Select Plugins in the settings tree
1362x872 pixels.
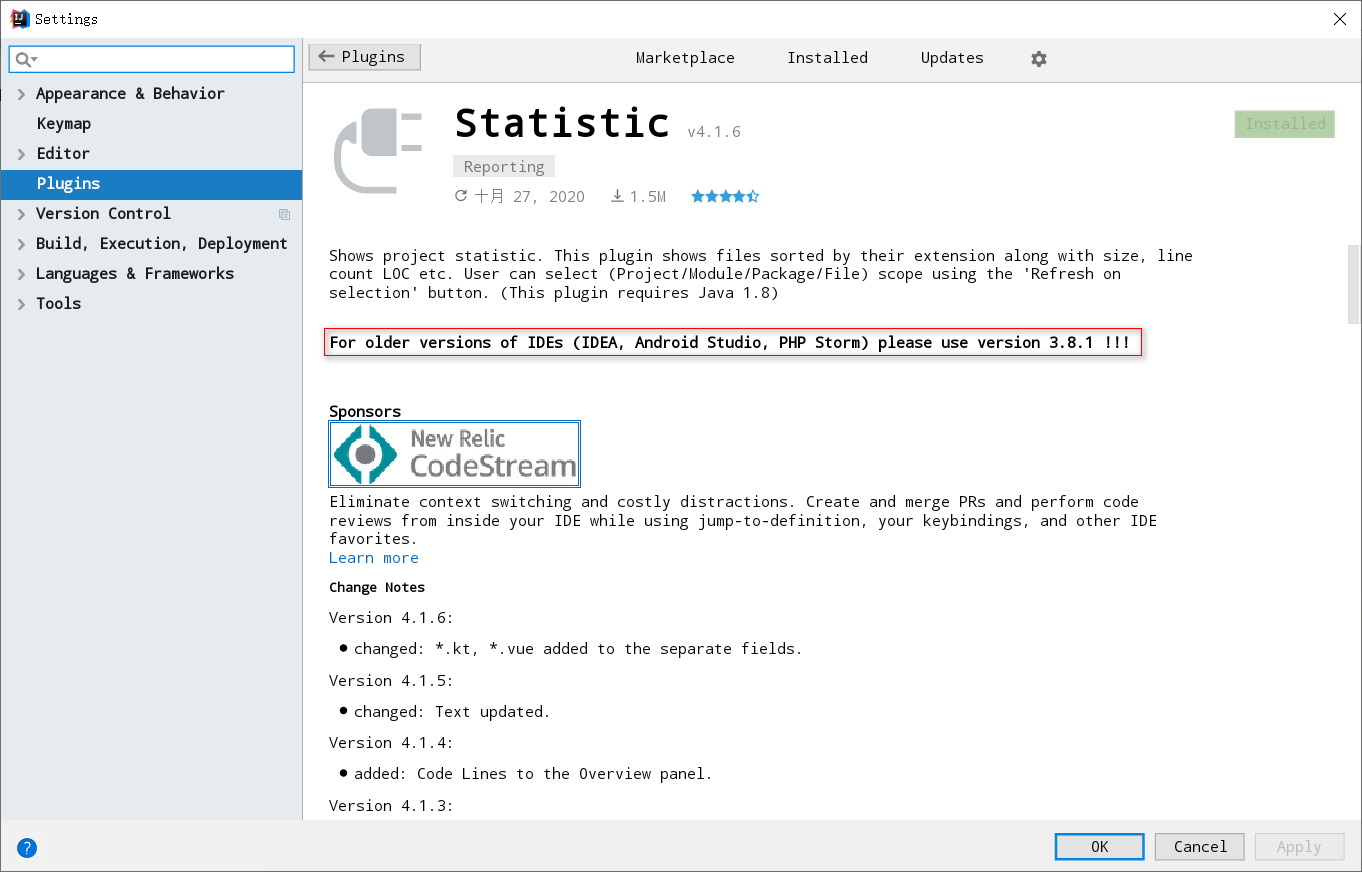tap(151, 184)
